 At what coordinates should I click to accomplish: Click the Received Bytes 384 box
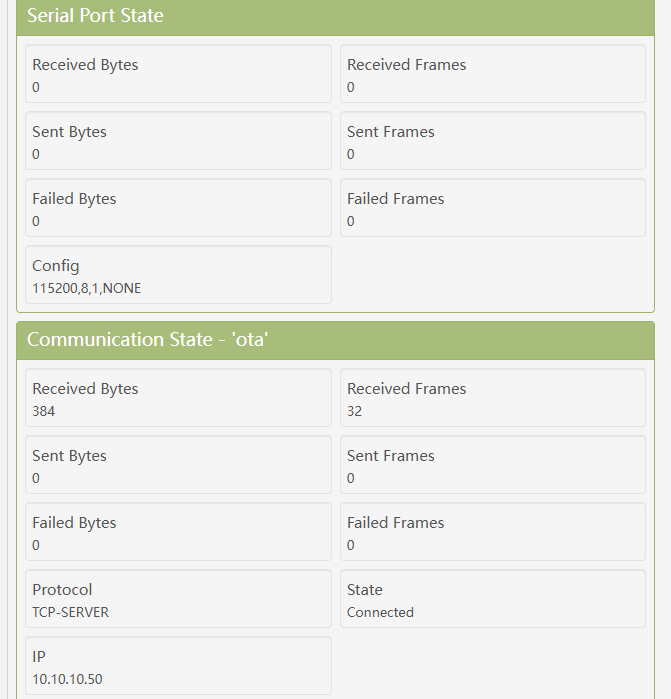[178, 398]
